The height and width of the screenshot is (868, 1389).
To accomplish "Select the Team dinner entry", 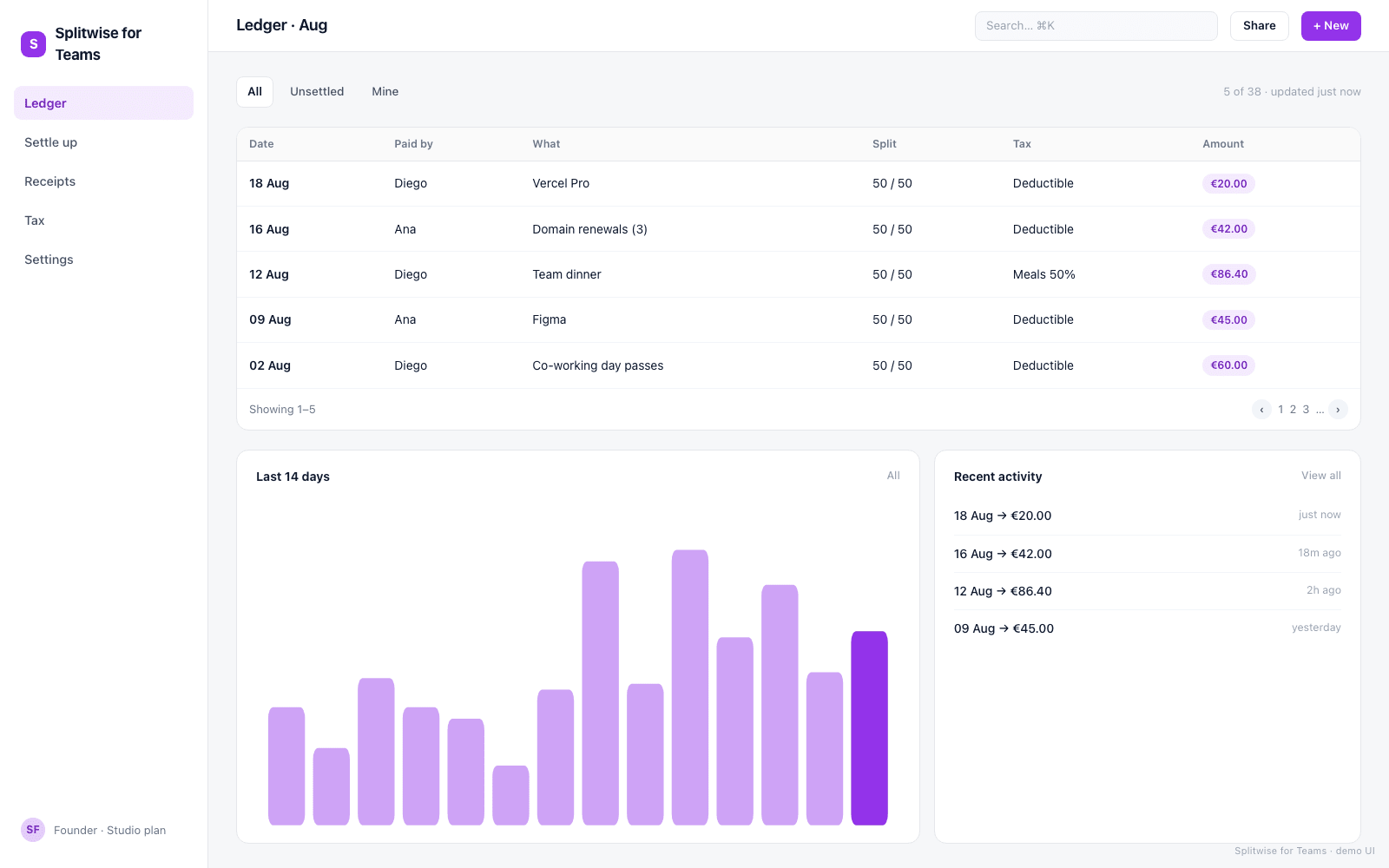I will (798, 274).
